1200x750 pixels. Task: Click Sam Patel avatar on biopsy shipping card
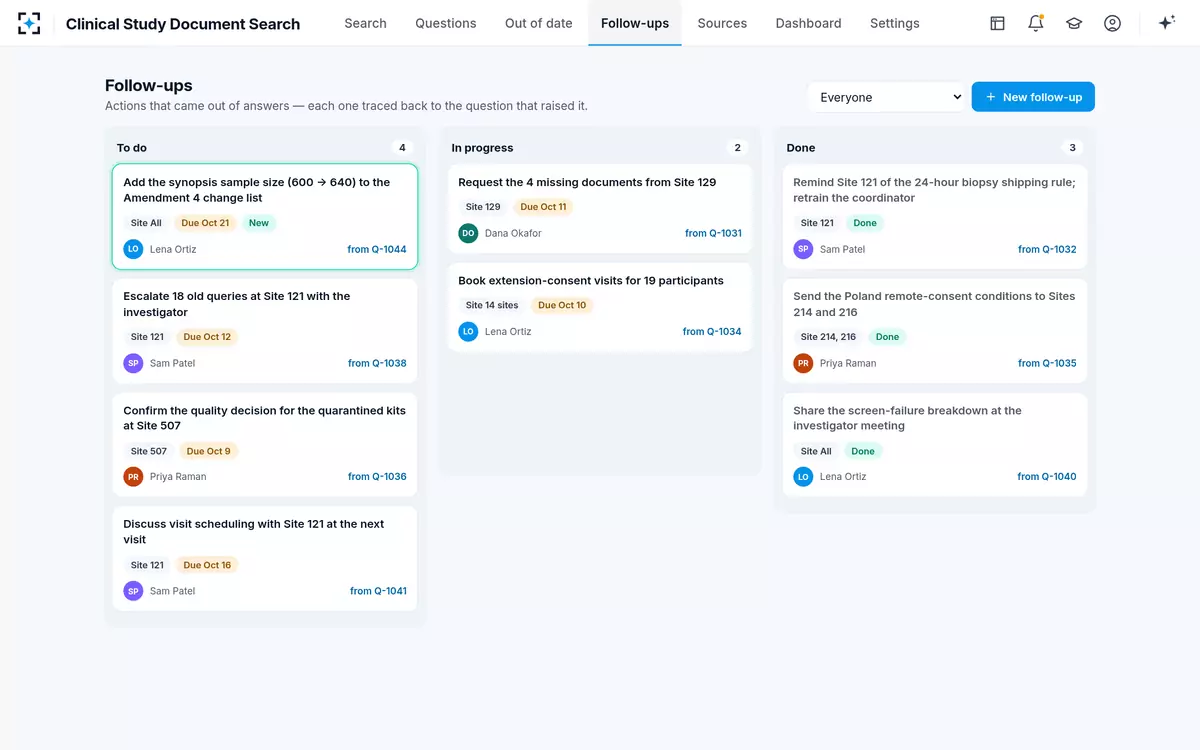pos(803,249)
